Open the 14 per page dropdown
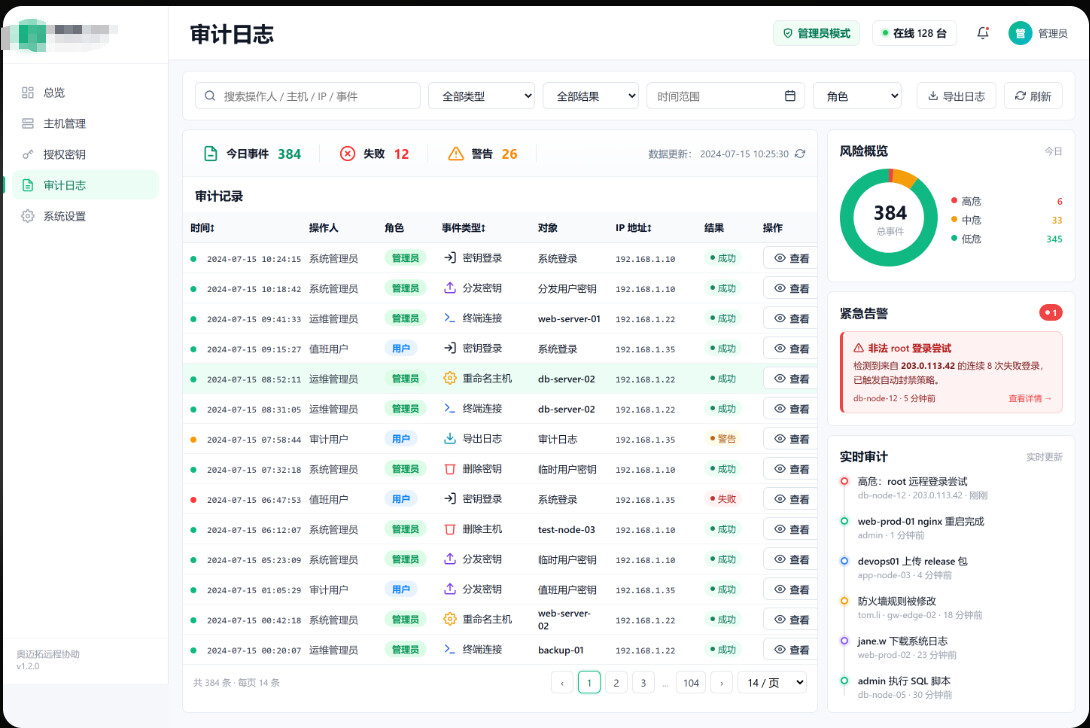The height and width of the screenshot is (728, 1090). coord(772,683)
